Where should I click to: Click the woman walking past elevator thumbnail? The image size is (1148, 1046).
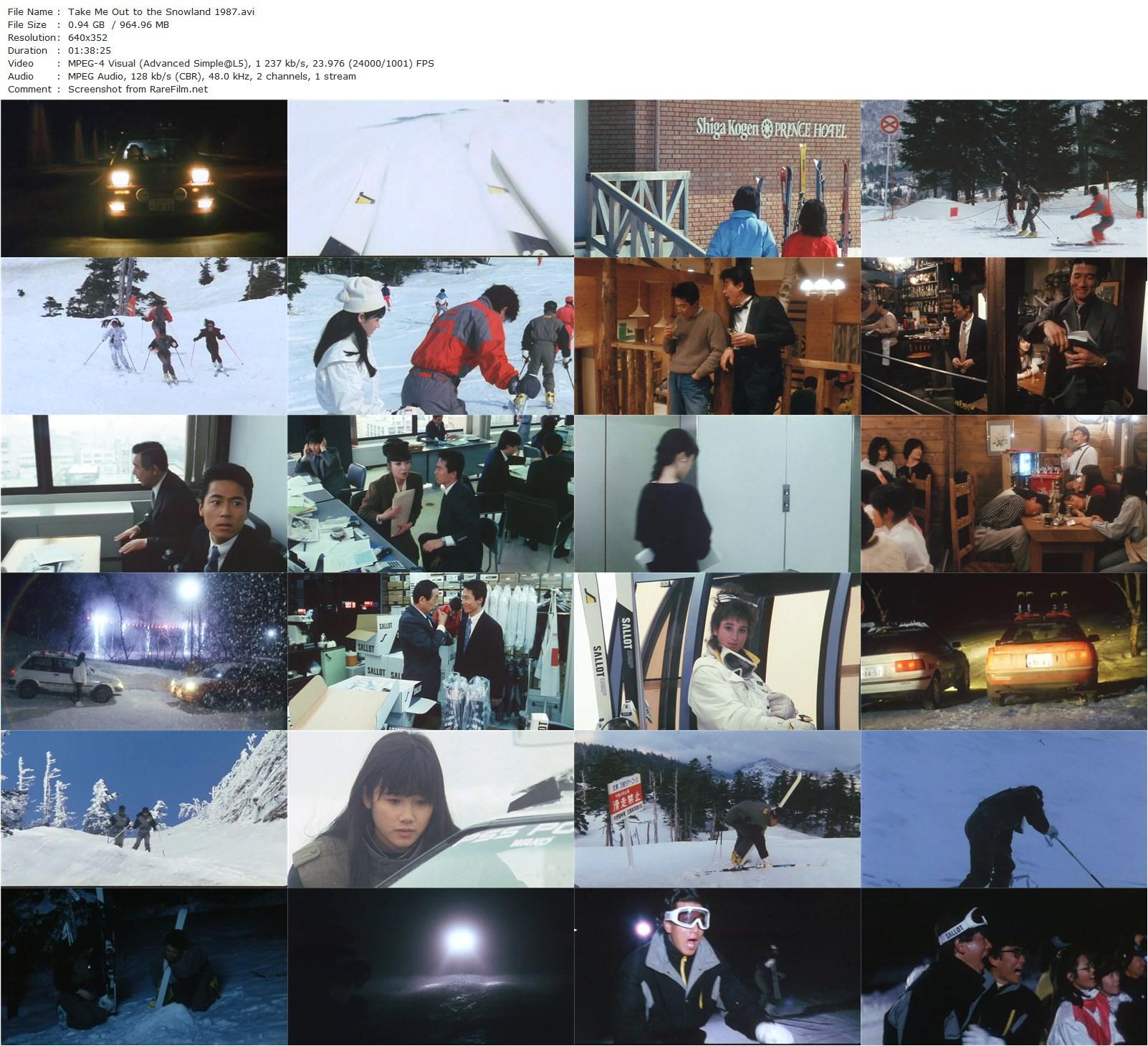717,494
